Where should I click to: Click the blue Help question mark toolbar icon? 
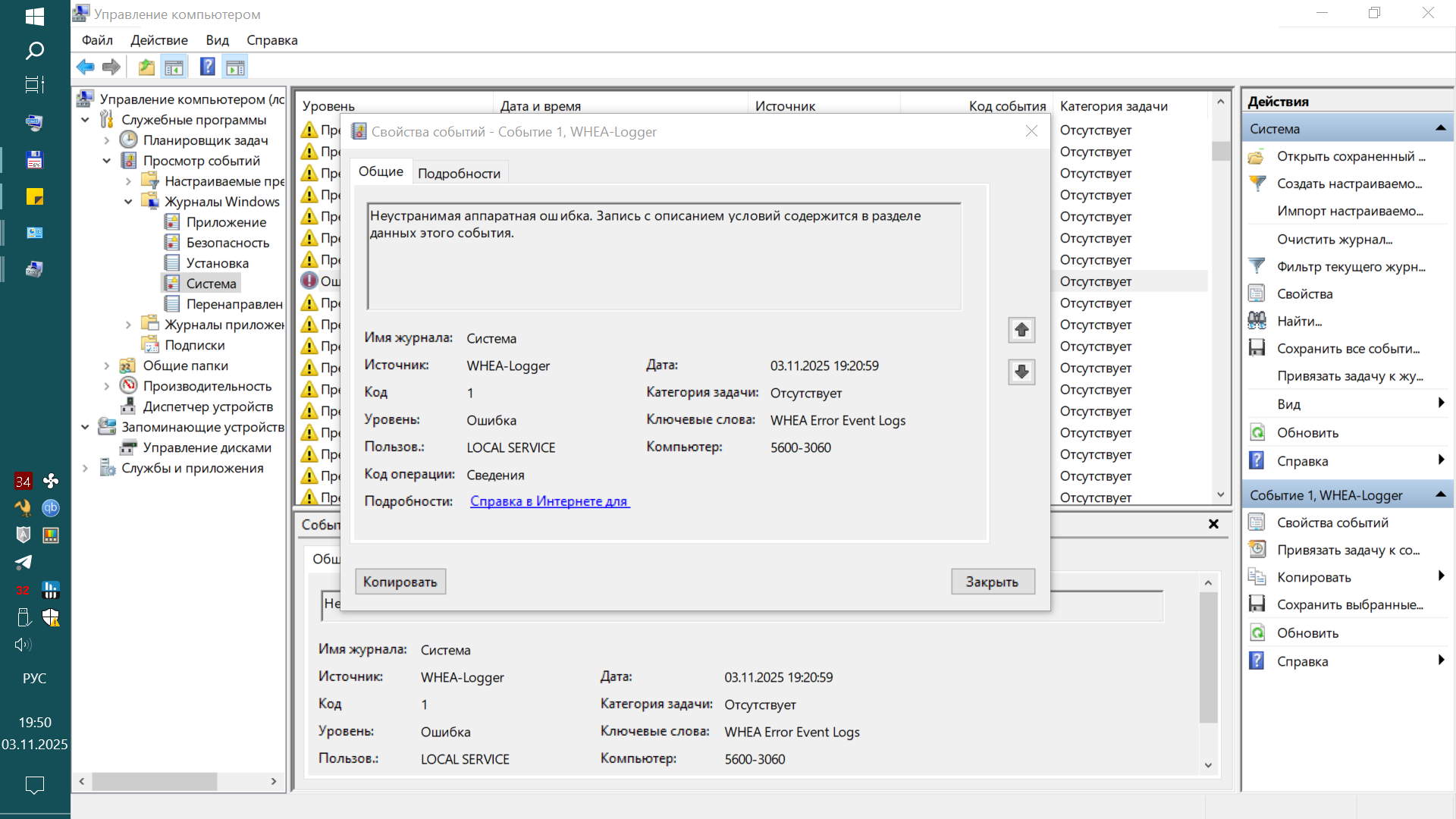[207, 67]
